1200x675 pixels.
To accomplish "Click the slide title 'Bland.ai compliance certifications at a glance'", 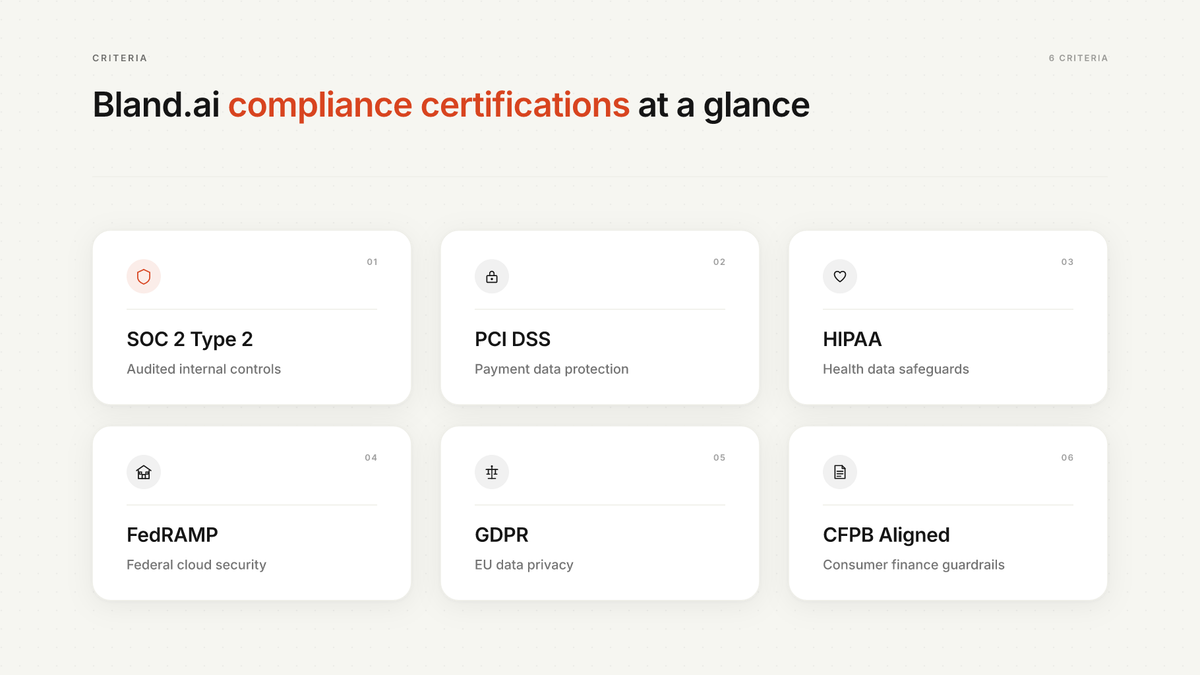I will coord(451,105).
